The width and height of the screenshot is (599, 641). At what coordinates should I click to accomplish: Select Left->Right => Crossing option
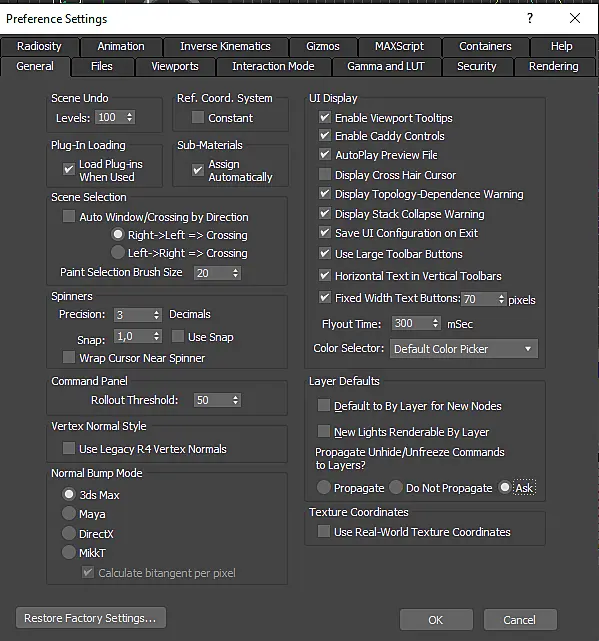point(118,252)
